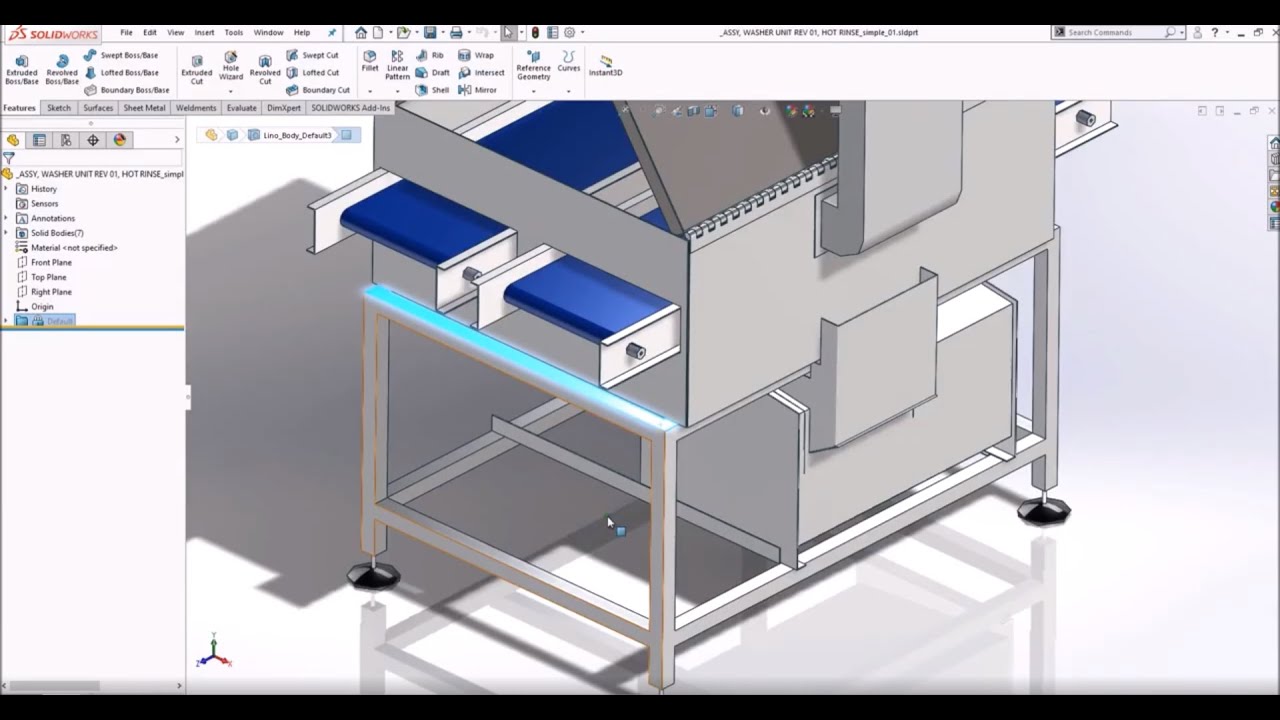Switch to the DimXpertManager crosshair tab
This screenshot has height=720, width=1280.
click(93, 140)
